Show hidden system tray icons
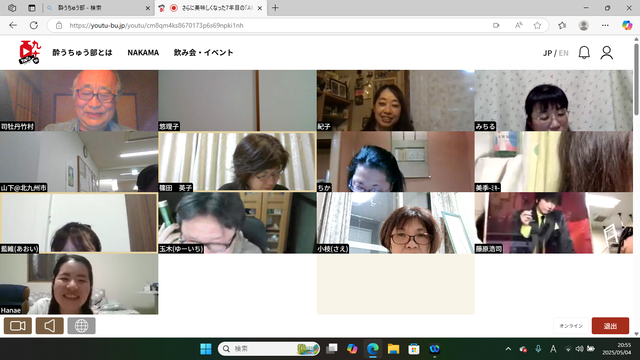This screenshot has height=360, width=640. [508, 349]
